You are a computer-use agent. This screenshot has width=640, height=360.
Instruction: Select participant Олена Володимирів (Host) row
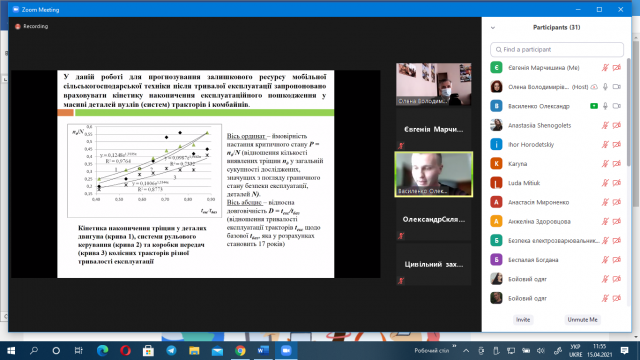pos(557,87)
